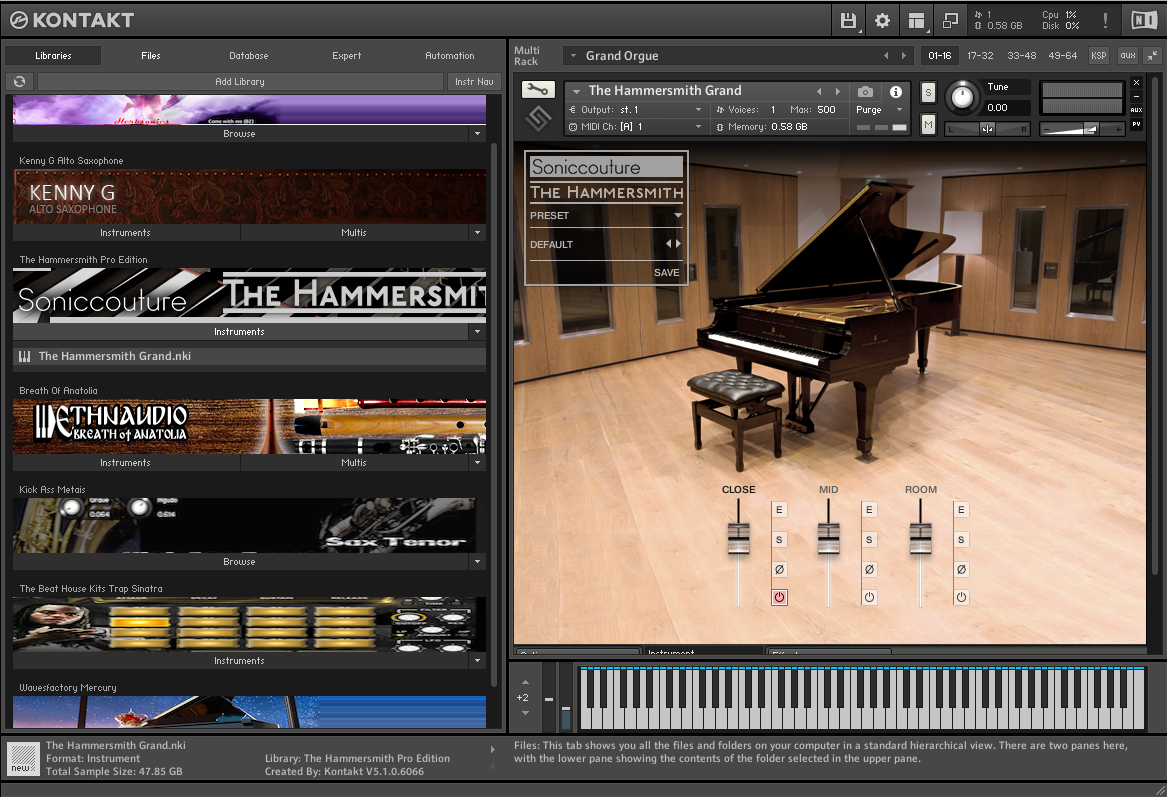Remove The Hammersmith Grand instrument with X
The image size is (1167, 797).
(x=1136, y=82)
